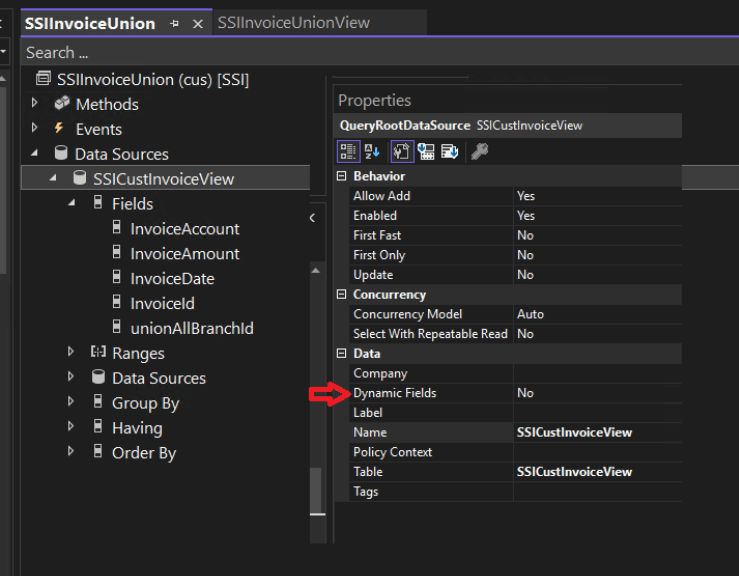Collapse the Data property category
The width and height of the screenshot is (739, 576).
tap(341, 354)
